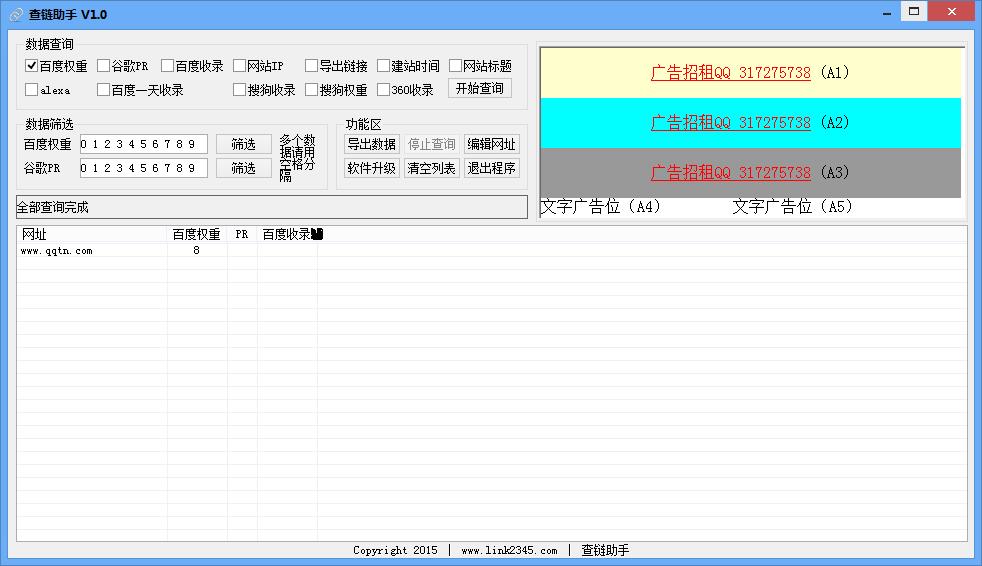Open 编辑网址 to edit URLs
982x566 pixels.
coord(492,144)
